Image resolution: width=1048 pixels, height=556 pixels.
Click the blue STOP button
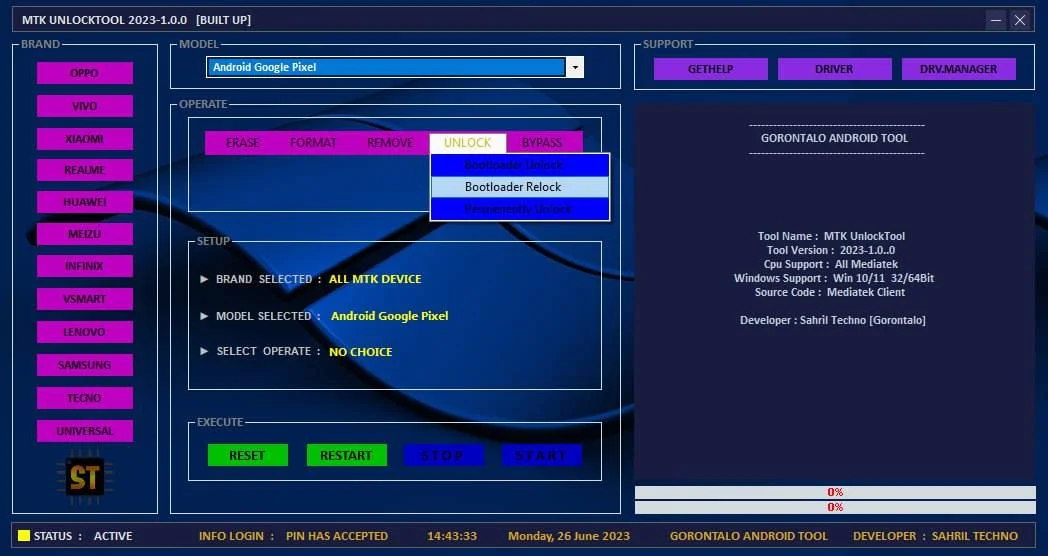point(443,455)
